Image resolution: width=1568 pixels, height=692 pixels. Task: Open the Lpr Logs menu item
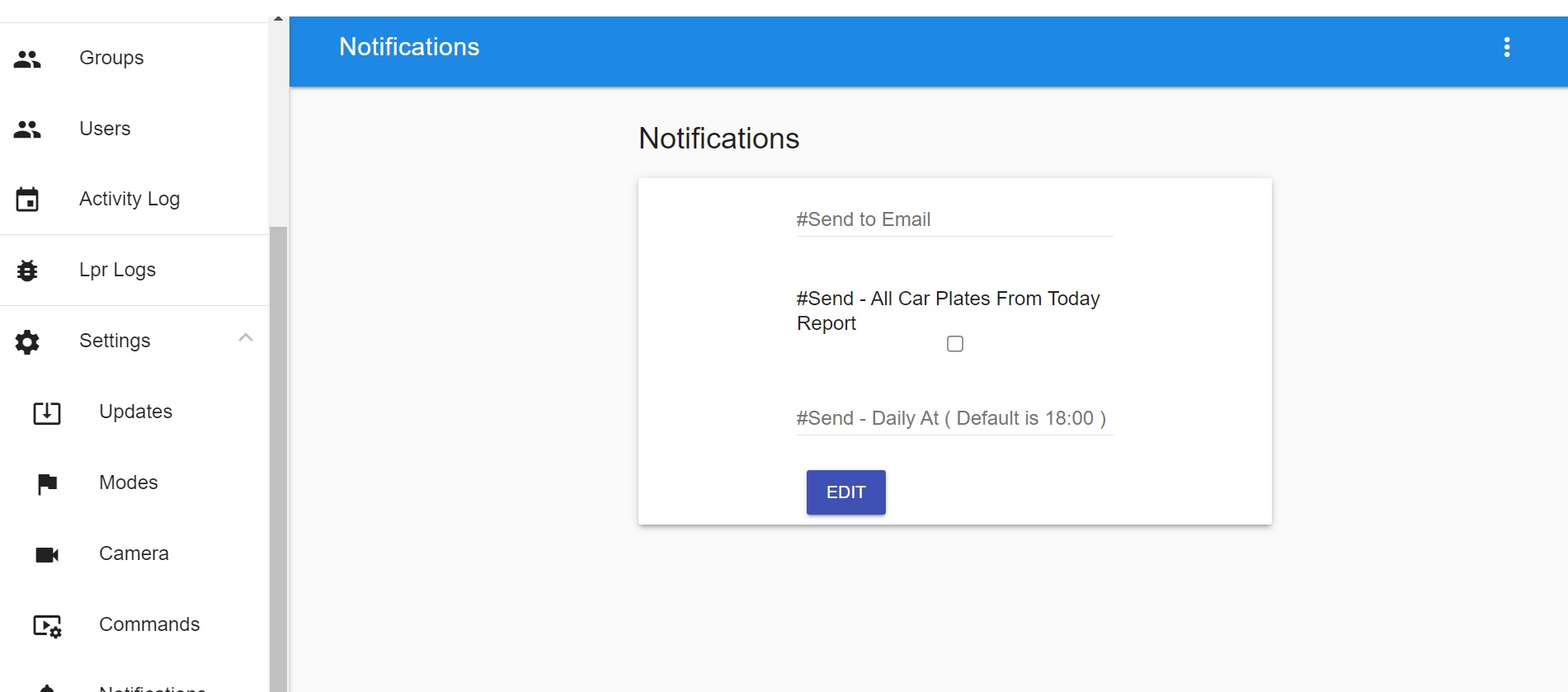(134, 271)
